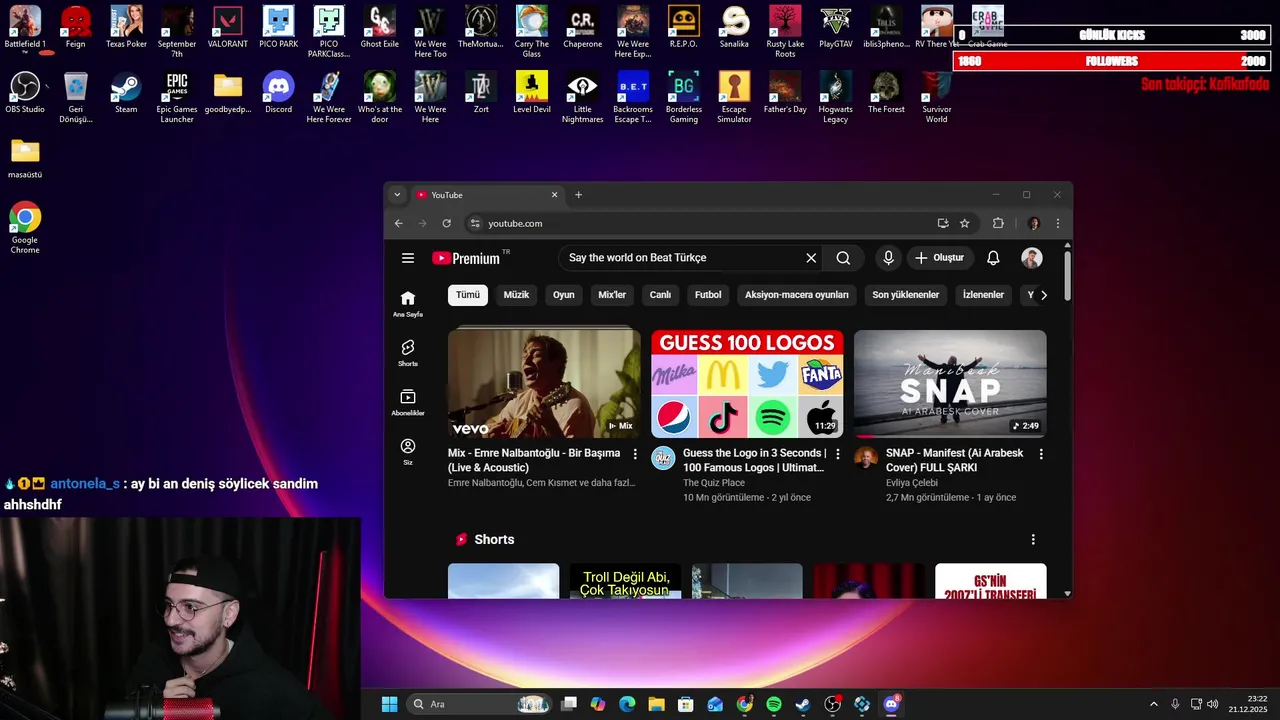1280x720 pixels.
Task: Select the Oyun filter chip
Action: pos(564,295)
